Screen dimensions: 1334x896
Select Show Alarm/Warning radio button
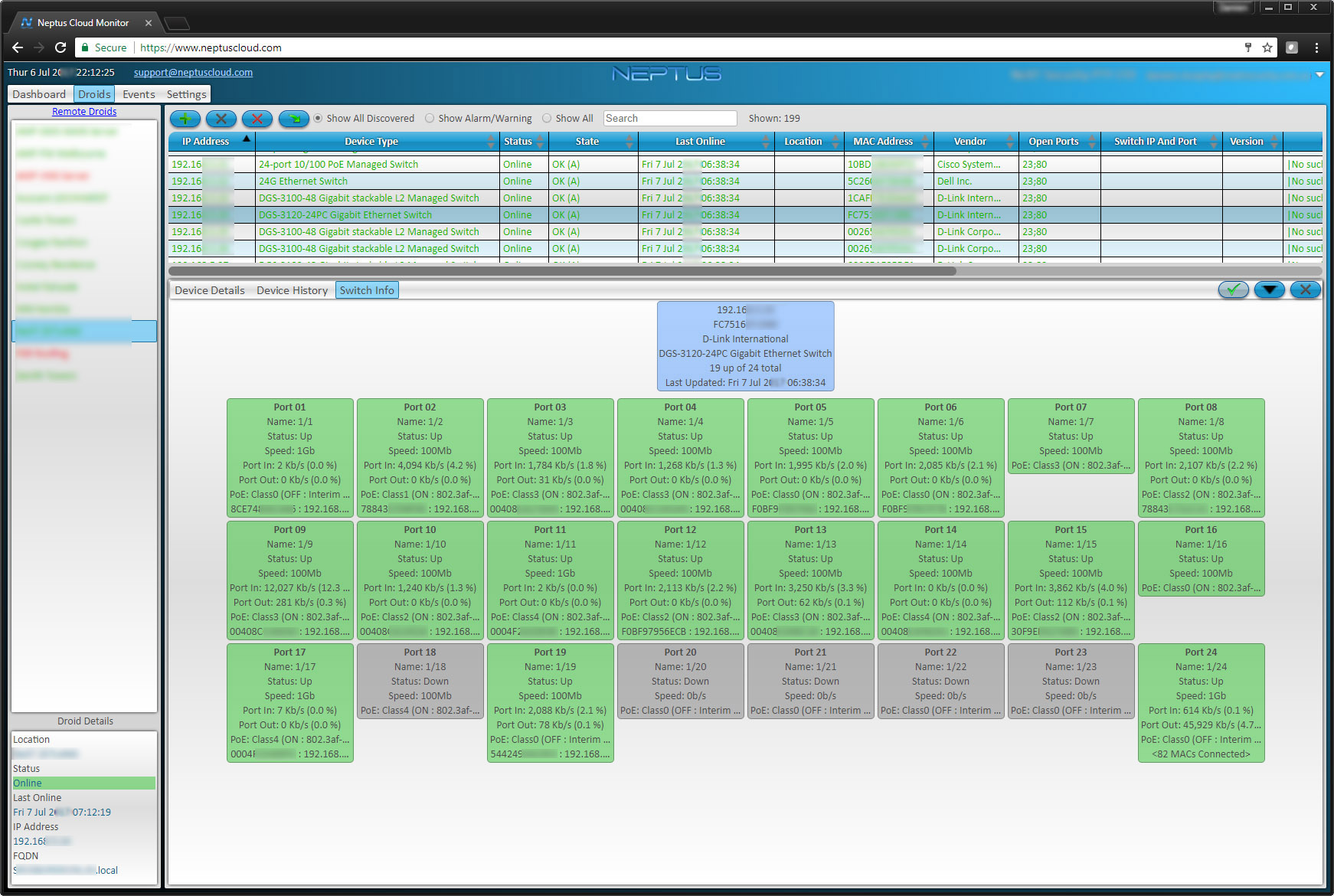[x=430, y=119]
